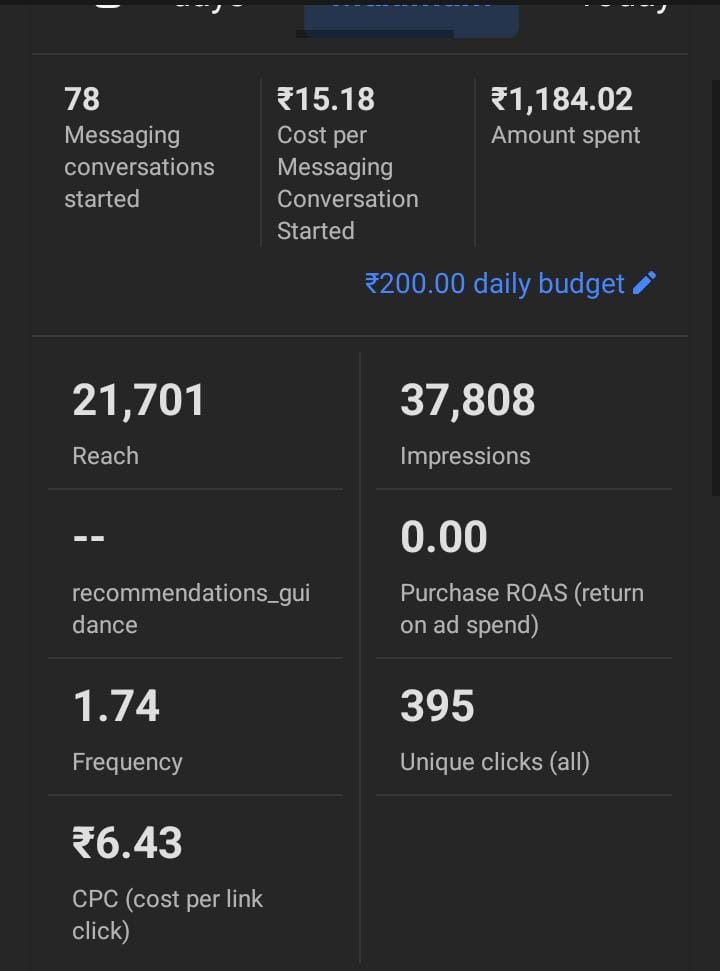Open Cost per Messaging Conversation Started metric
This screenshot has height=971, width=720.
pyautogui.click(x=347, y=183)
